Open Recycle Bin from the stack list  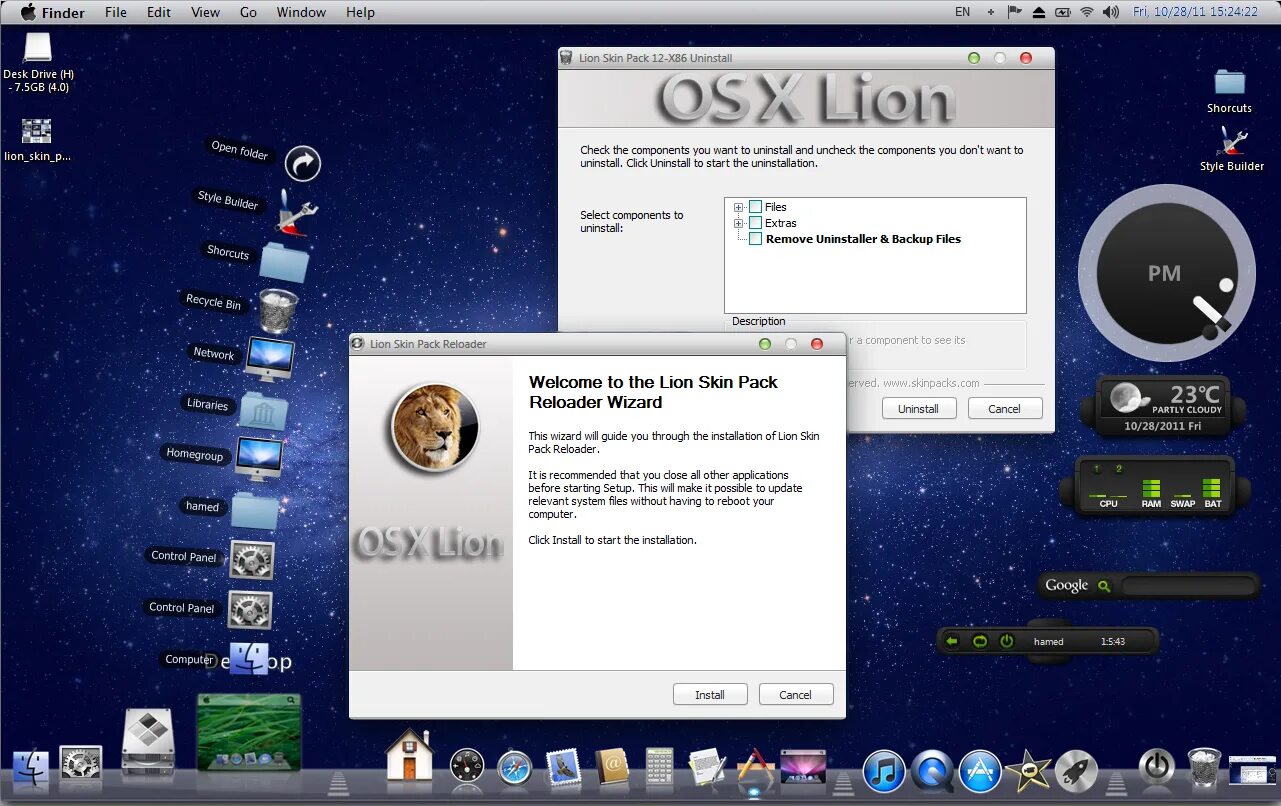278,310
